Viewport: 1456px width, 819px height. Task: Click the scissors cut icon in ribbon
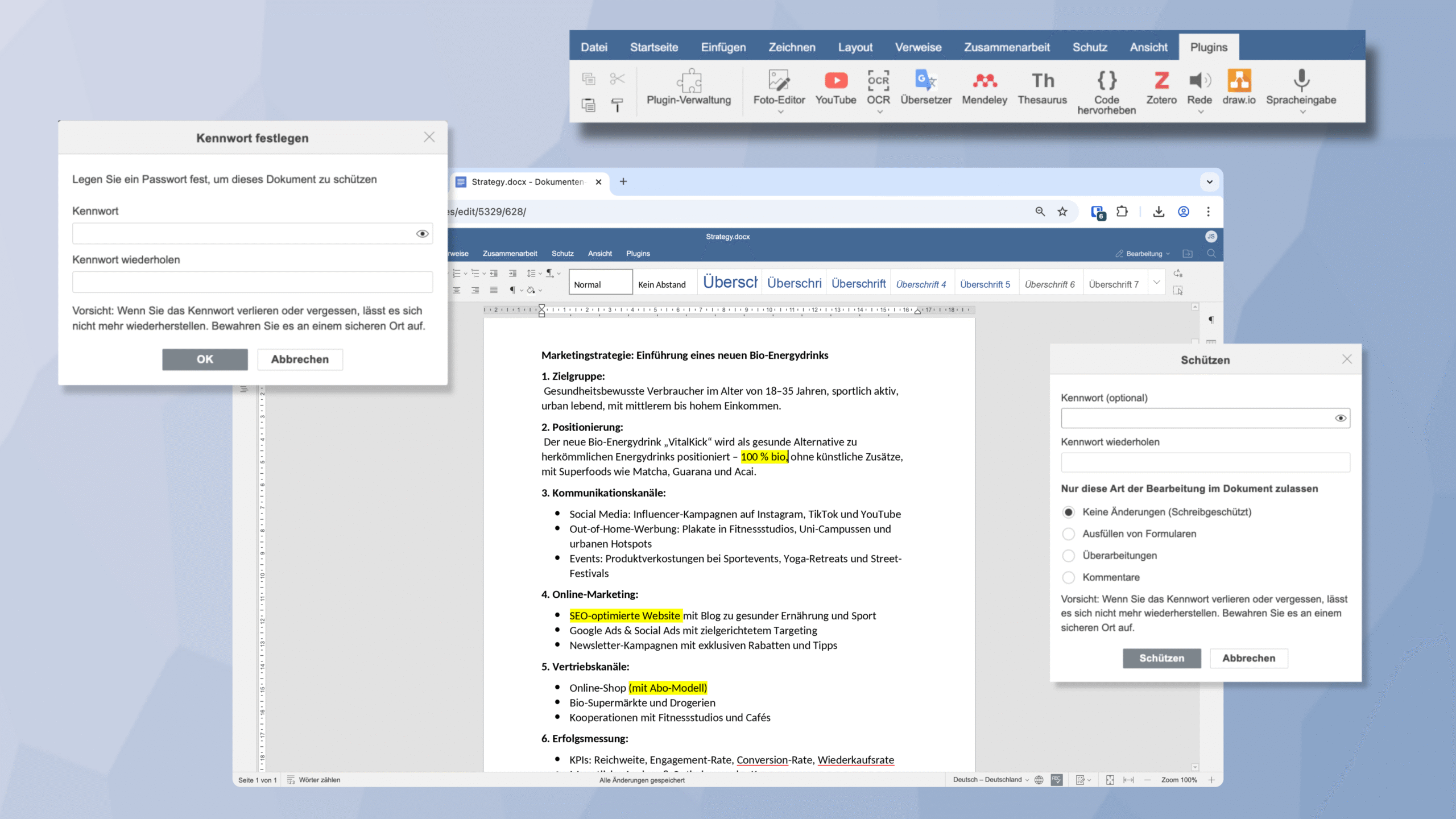pos(617,78)
